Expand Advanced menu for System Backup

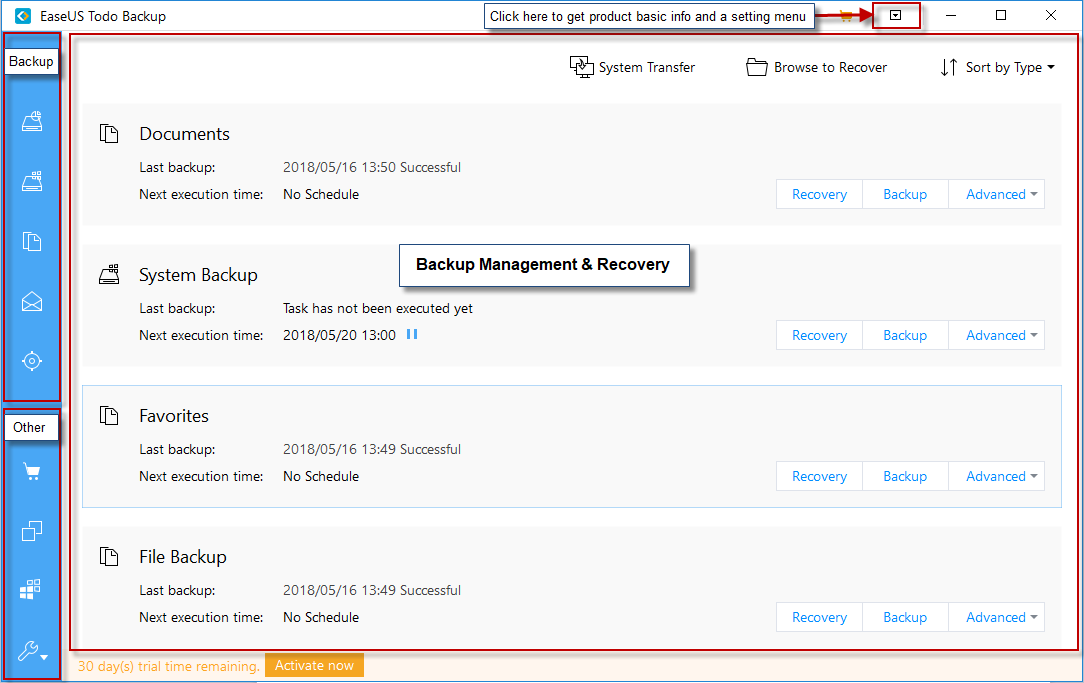click(x=996, y=335)
